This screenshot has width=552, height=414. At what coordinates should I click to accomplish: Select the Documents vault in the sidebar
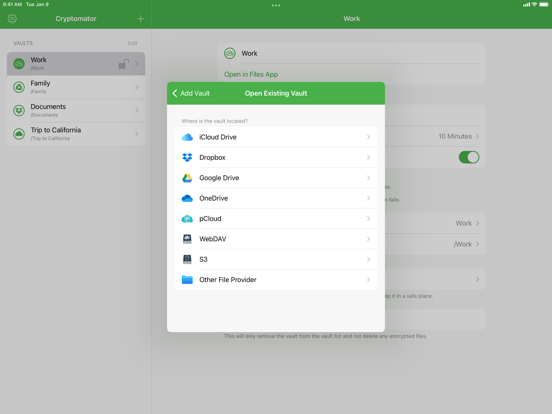(76, 111)
